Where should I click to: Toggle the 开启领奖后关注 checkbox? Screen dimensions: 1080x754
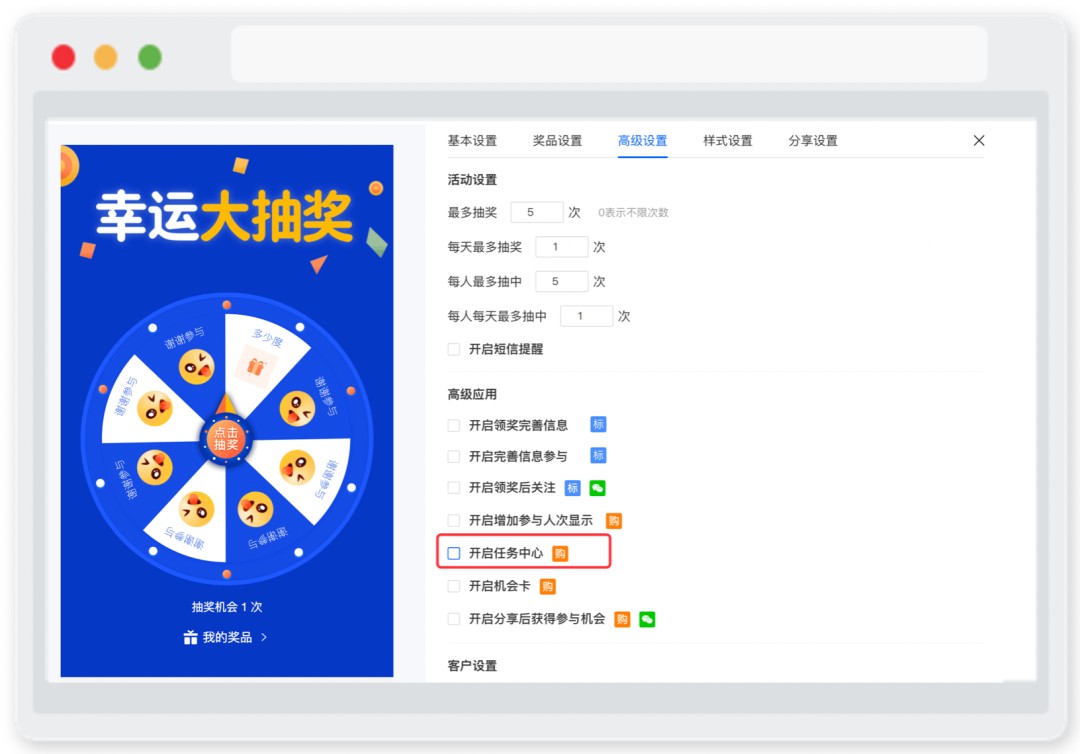click(454, 488)
